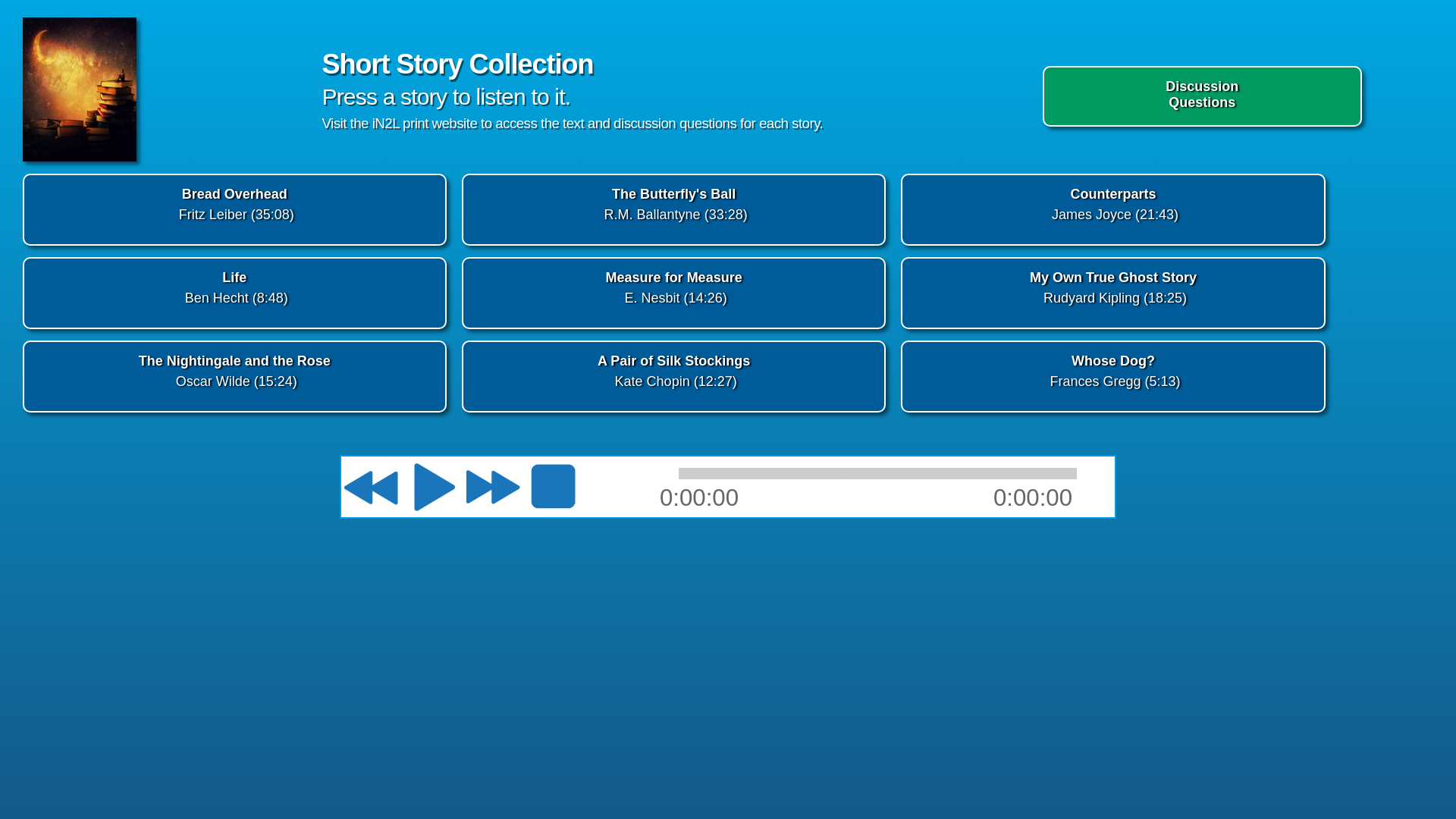
Task: Stop audio with the square stop button
Action: point(553,486)
